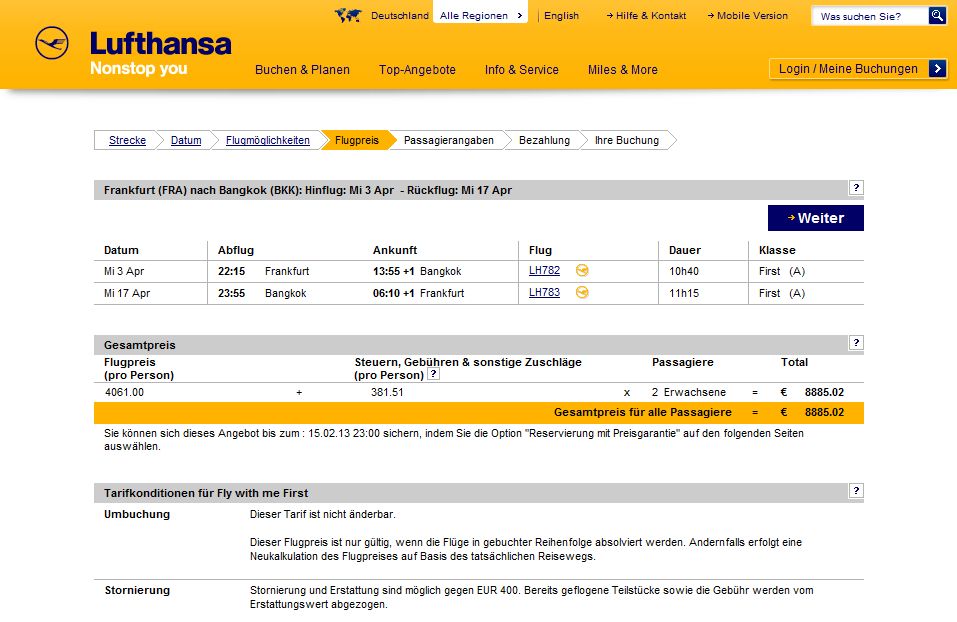Click the search magnifier icon

click(x=937, y=15)
